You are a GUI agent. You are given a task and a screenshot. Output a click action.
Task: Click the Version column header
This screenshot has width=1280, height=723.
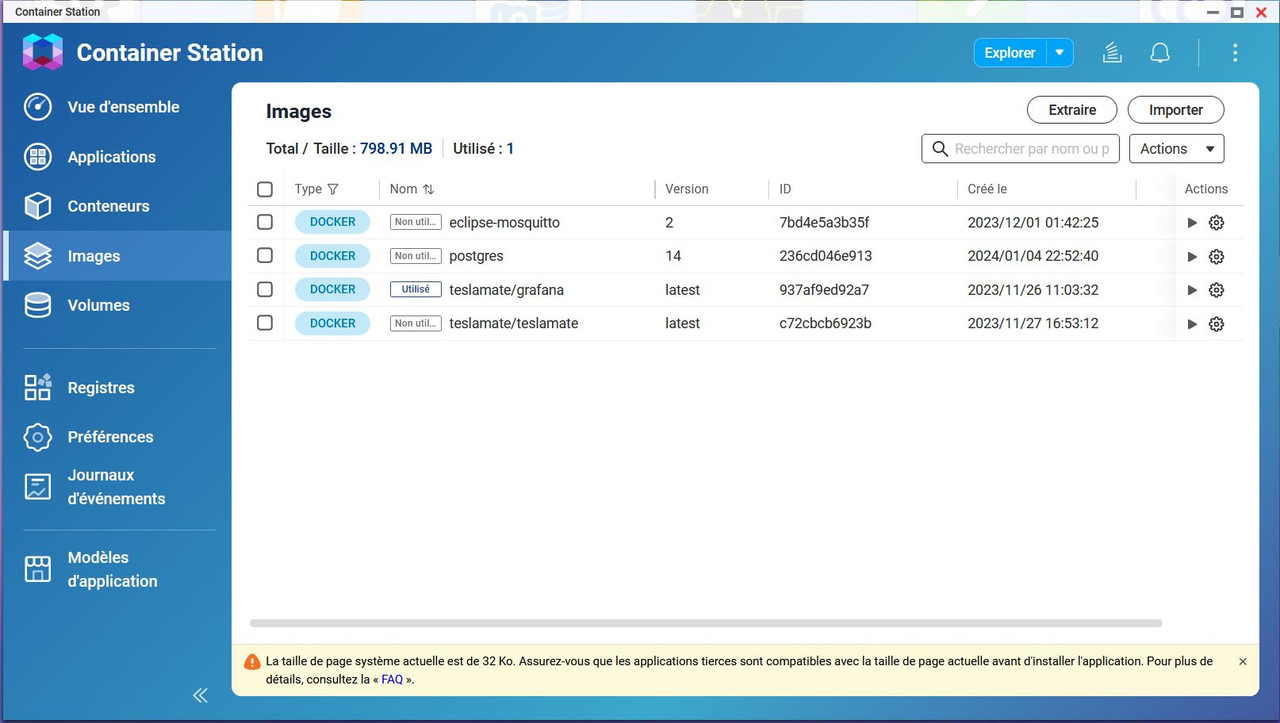687,189
